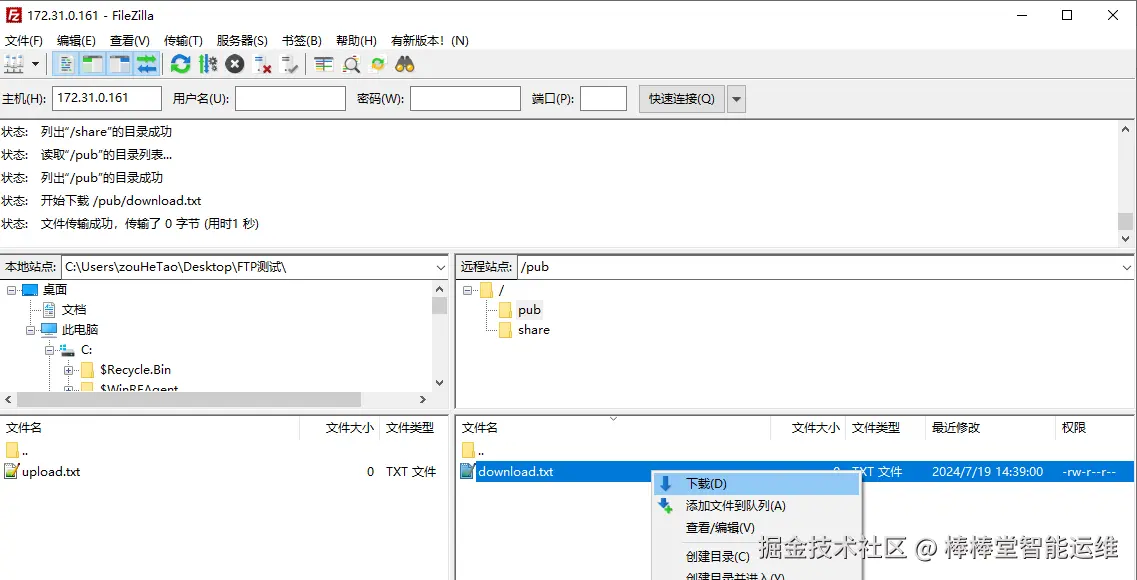
Task: Toggle directory comparison
Action: pyautogui.click(x=352, y=65)
